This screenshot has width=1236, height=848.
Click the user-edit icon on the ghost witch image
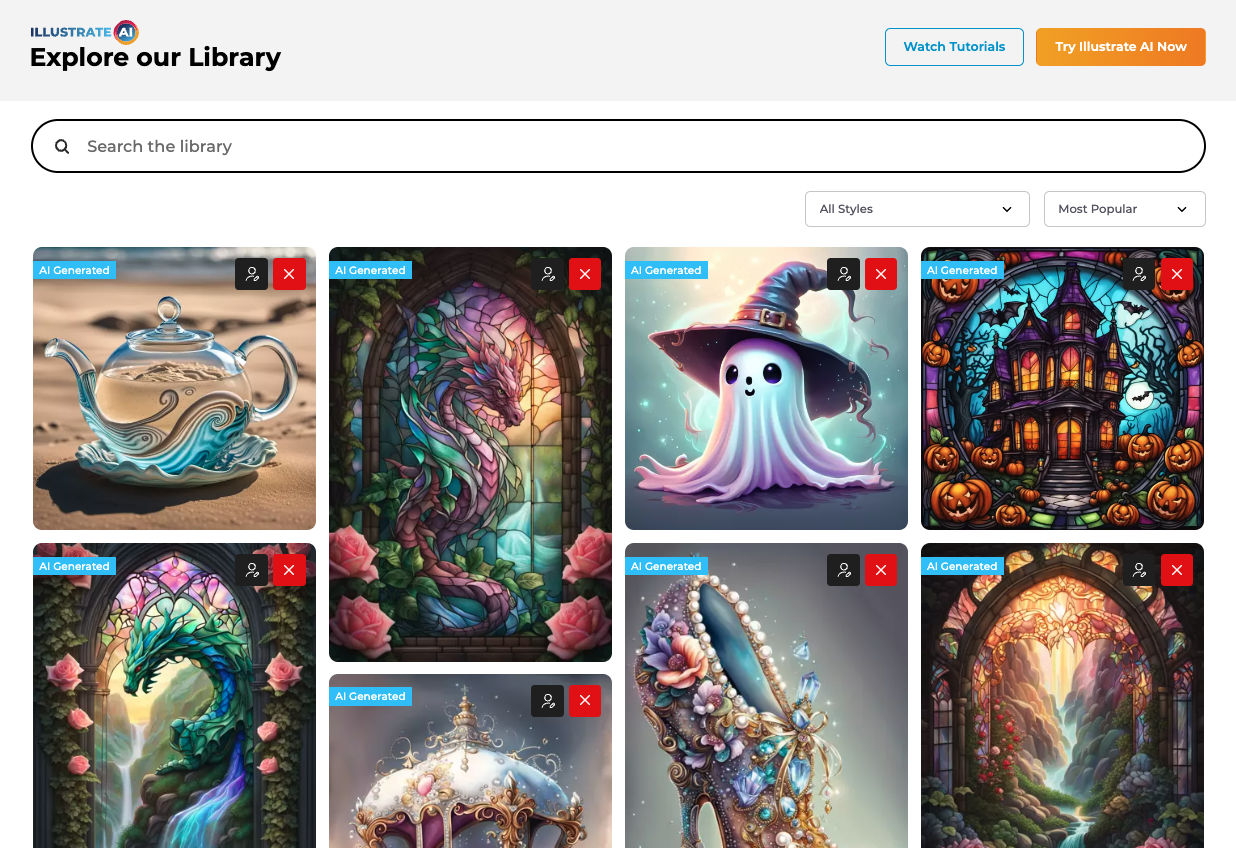click(x=844, y=274)
